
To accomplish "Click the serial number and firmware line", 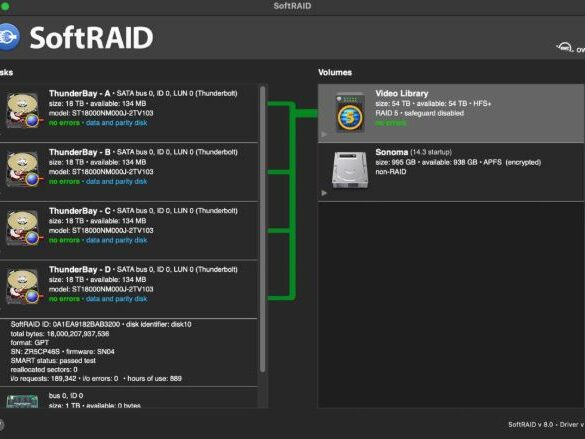I will 62,351.
